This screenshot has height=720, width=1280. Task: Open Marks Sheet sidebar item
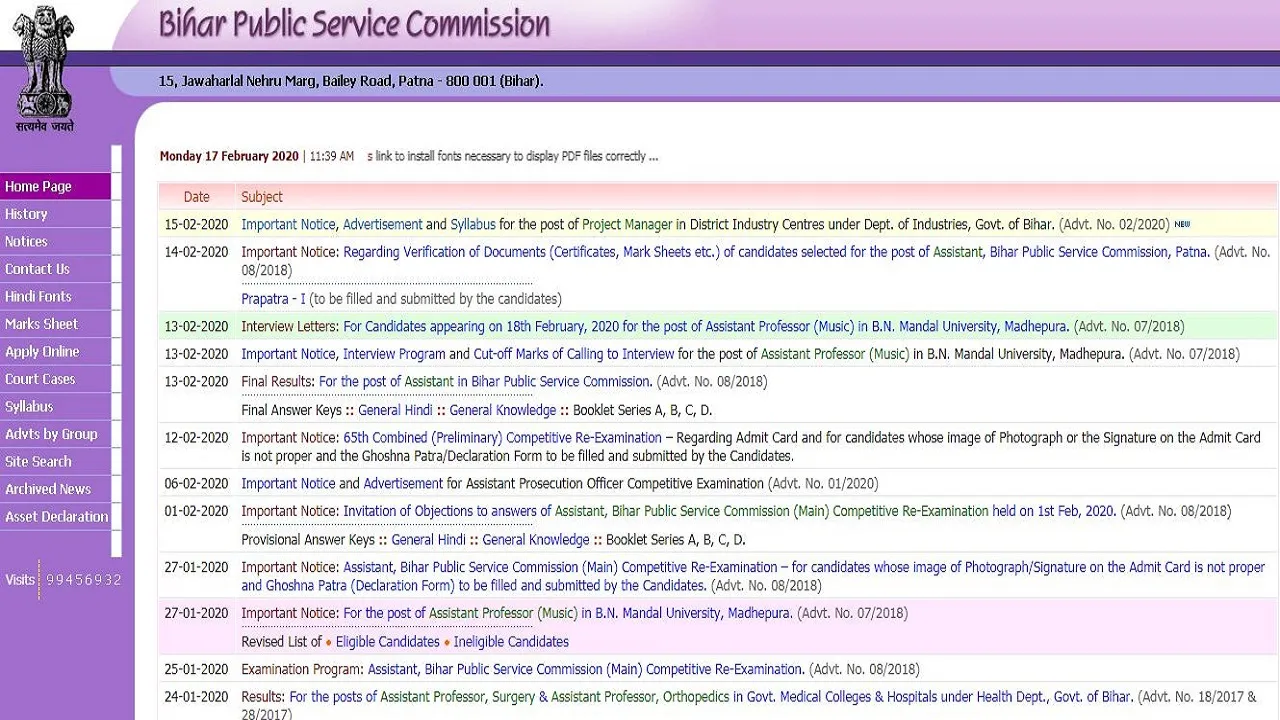pos(56,324)
